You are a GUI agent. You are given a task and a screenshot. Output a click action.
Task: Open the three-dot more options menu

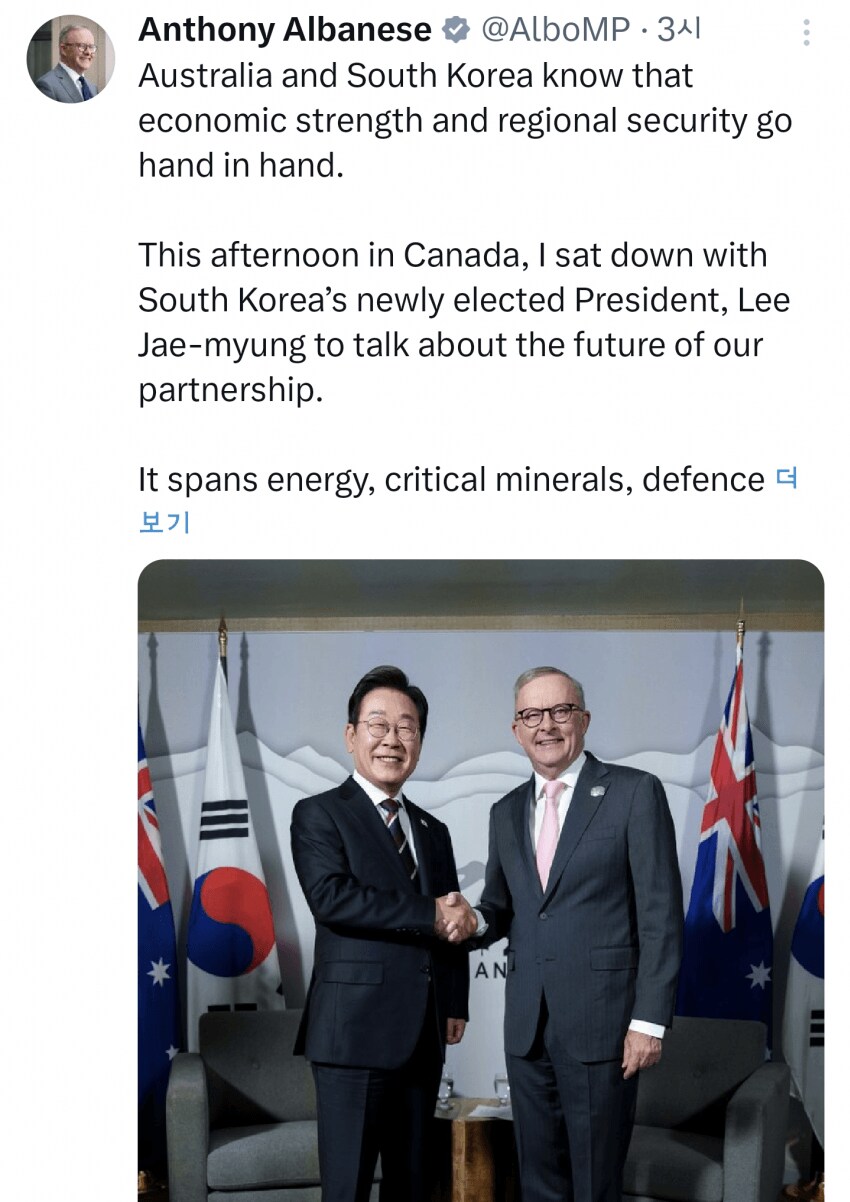[x=807, y=33]
